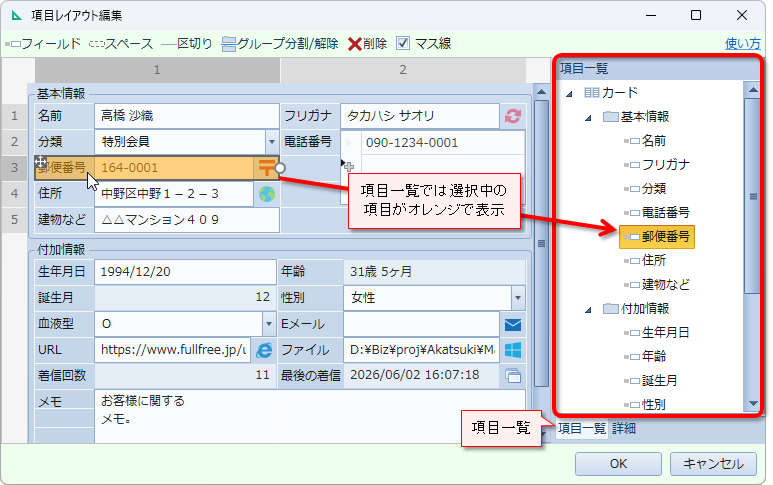This screenshot has width=773, height=485.
Task: Click the URL input field
Action: (x=173, y=350)
